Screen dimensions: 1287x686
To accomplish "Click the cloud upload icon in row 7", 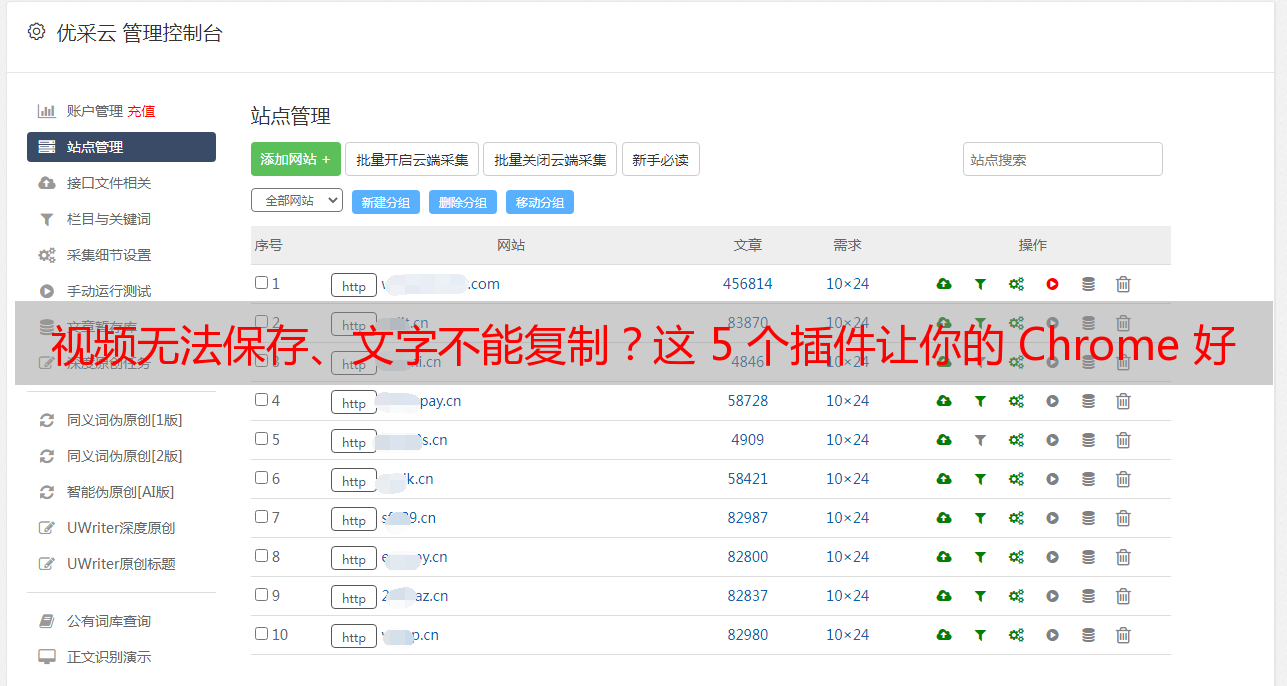I will click(x=944, y=518).
